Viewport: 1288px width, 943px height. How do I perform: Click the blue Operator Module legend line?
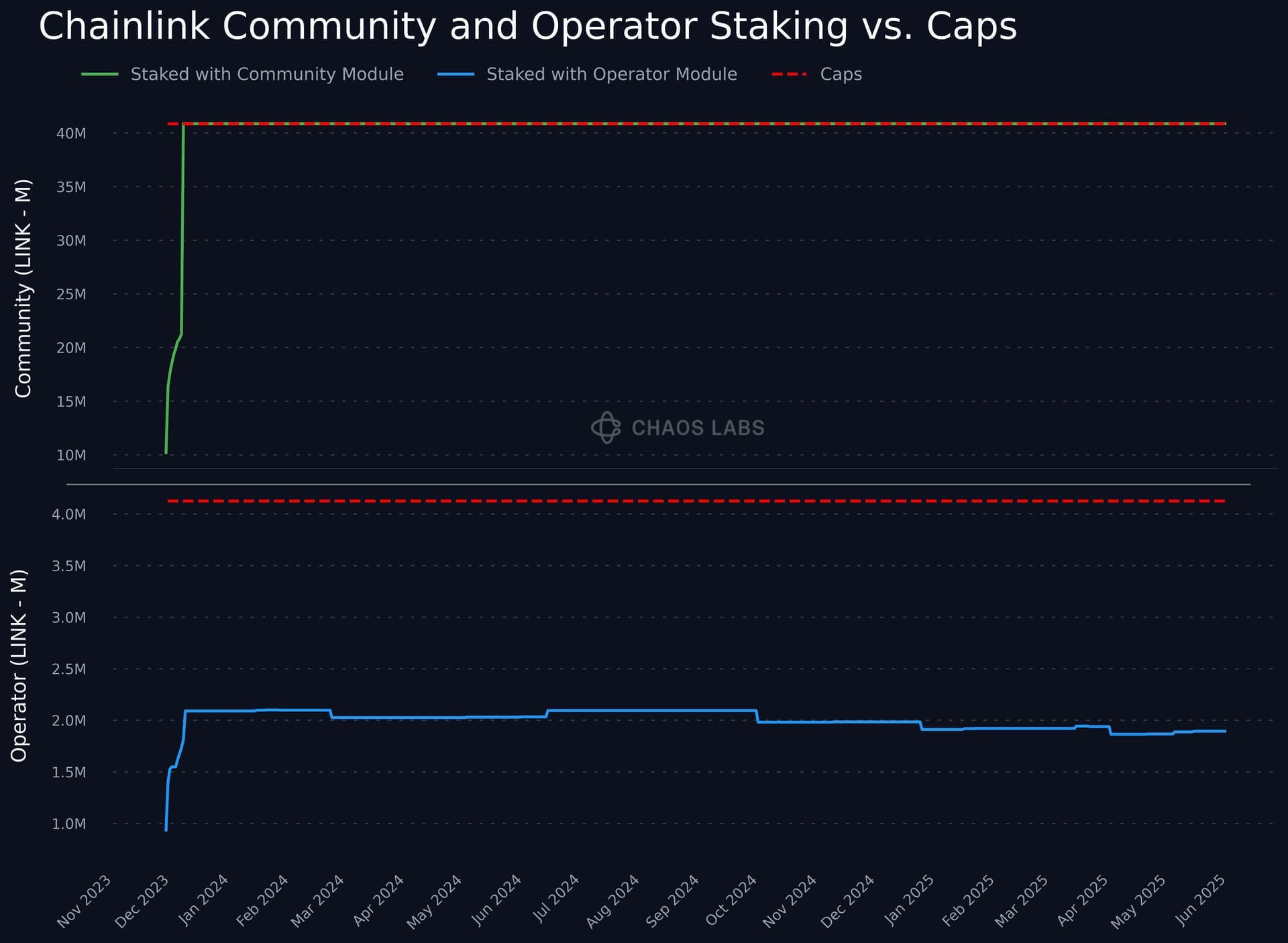[x=455, y=75]
